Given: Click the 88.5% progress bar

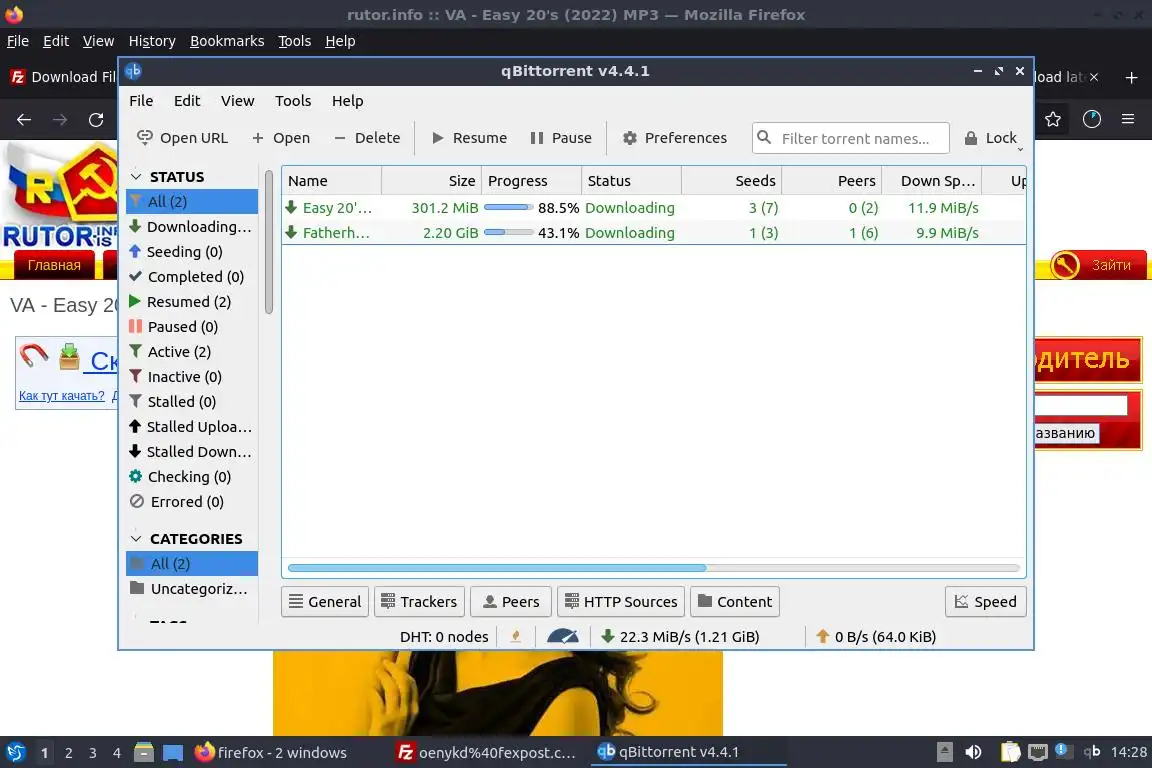Looking at the screenshot, I should click(x=508, y=208).
